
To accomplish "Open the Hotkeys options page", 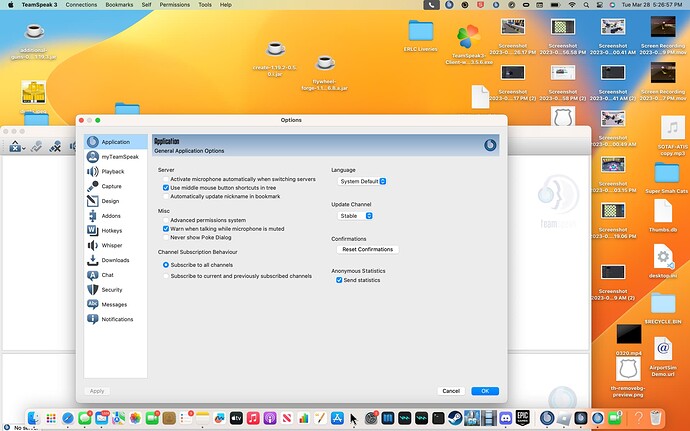I will point(115,230).
